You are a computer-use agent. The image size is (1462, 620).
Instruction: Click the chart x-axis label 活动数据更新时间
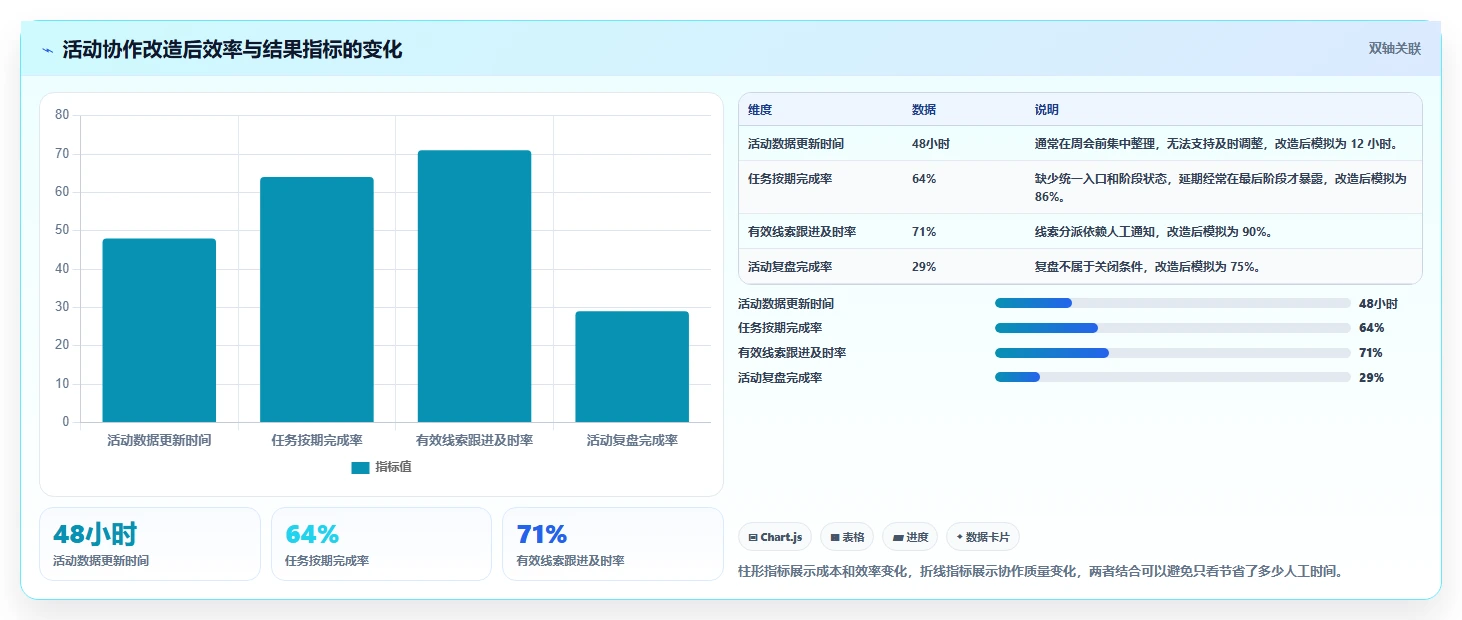[x=159, y=440]
